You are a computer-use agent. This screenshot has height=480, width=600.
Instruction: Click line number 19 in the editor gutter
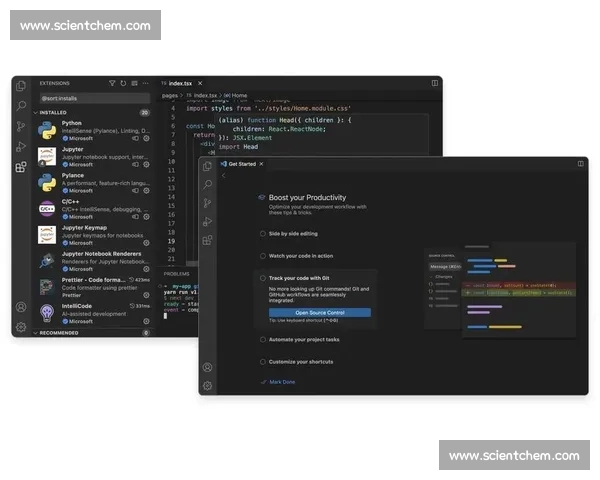pyautogui.click(x=171, y=241)
